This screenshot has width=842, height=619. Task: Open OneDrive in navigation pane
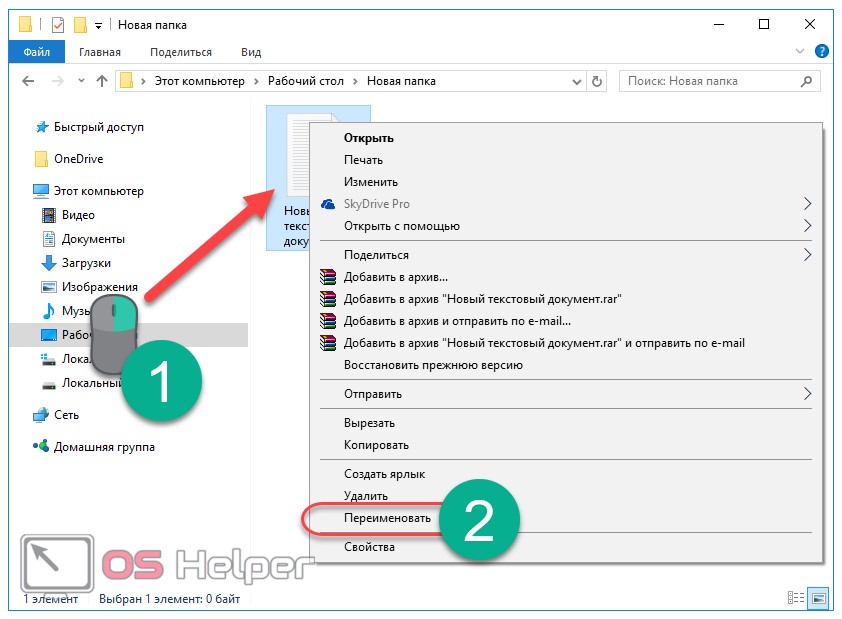pyautogui.click(x=78, y=158)
